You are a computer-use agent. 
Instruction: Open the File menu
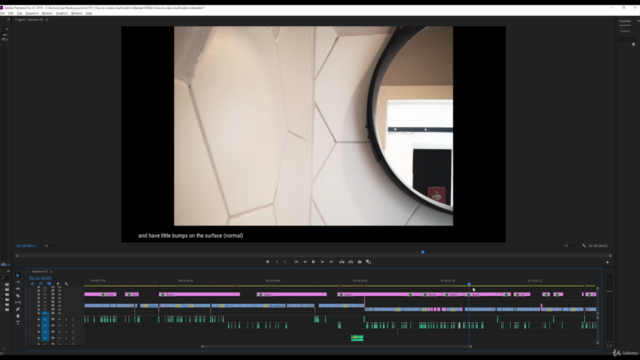point(2,13)
